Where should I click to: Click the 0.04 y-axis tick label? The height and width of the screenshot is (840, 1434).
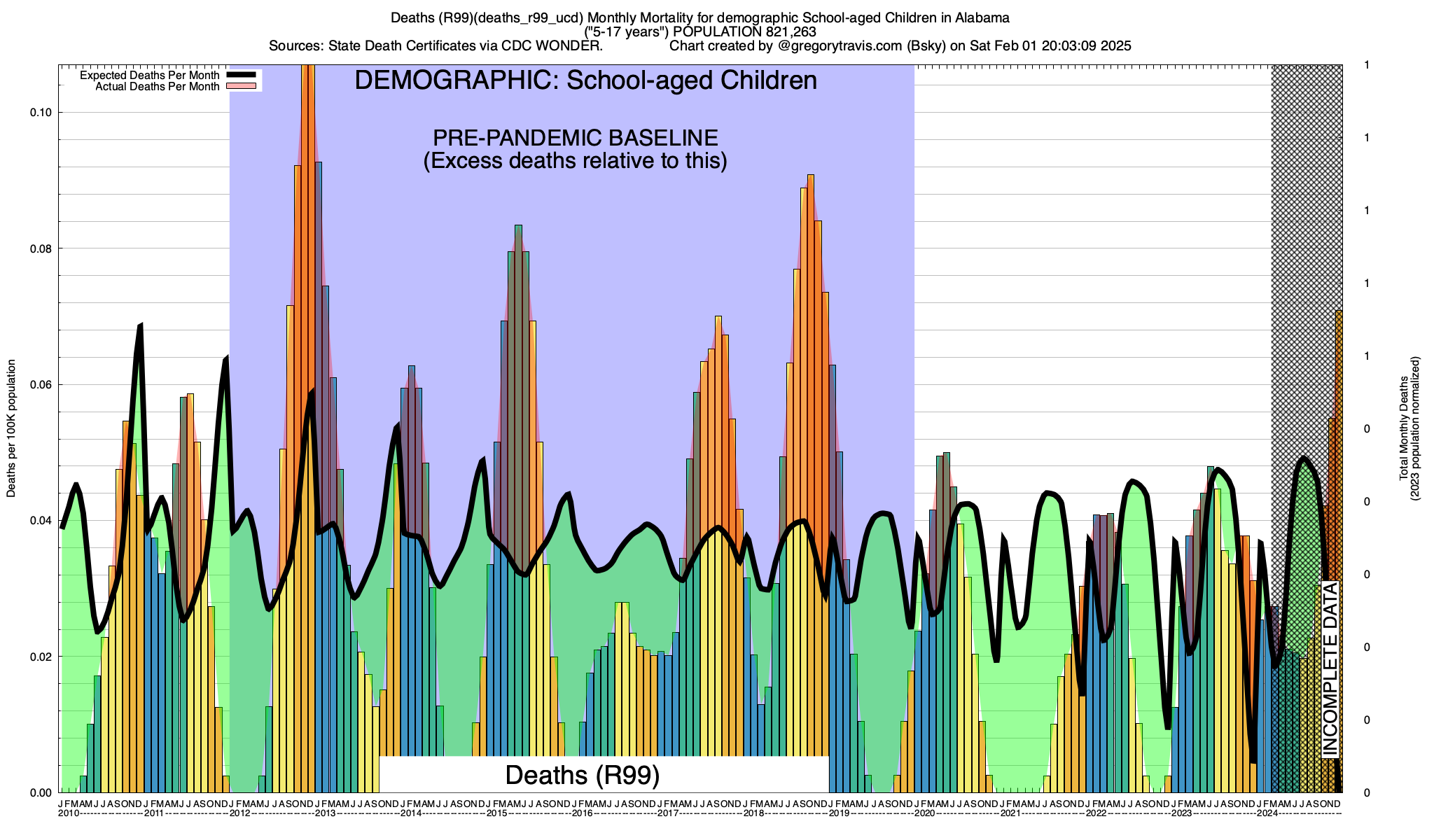41,521
